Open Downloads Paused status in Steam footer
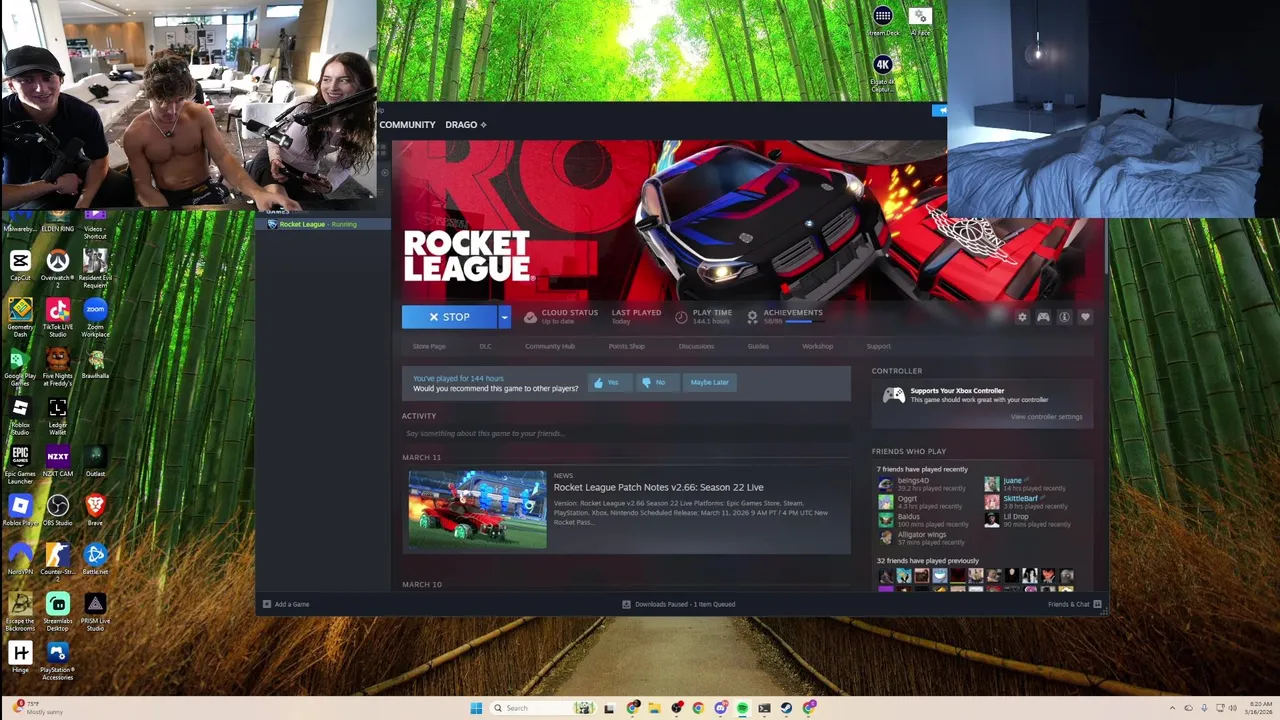This screenshot has height=720, width=1280. click(x=679, y=604)
